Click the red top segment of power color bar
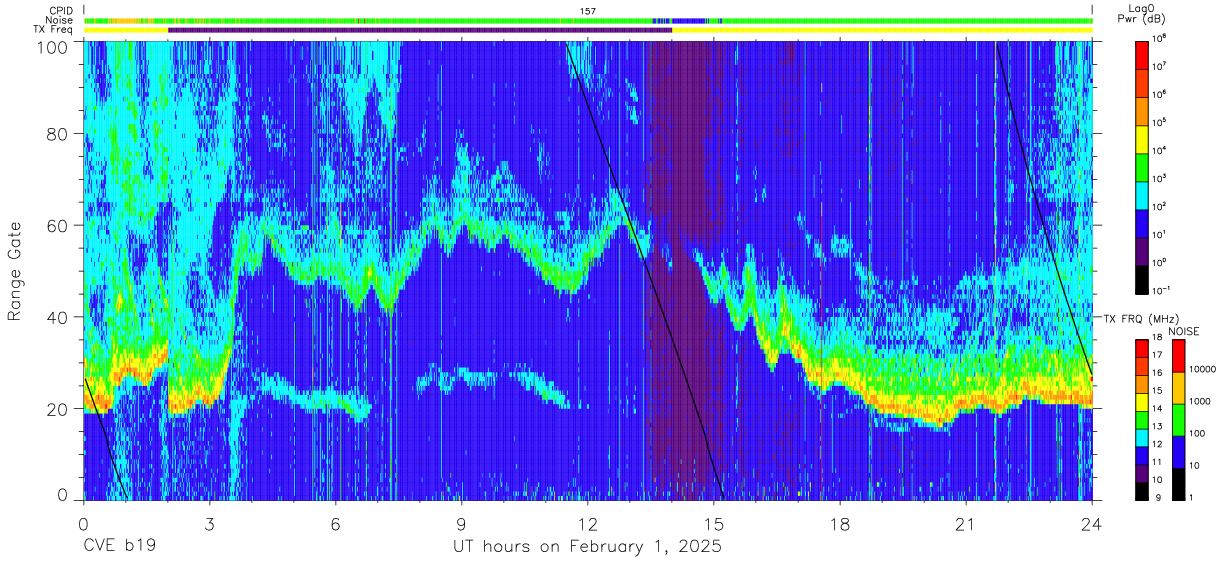Viewport: 1228px width, 567px height. [1141, 54]
